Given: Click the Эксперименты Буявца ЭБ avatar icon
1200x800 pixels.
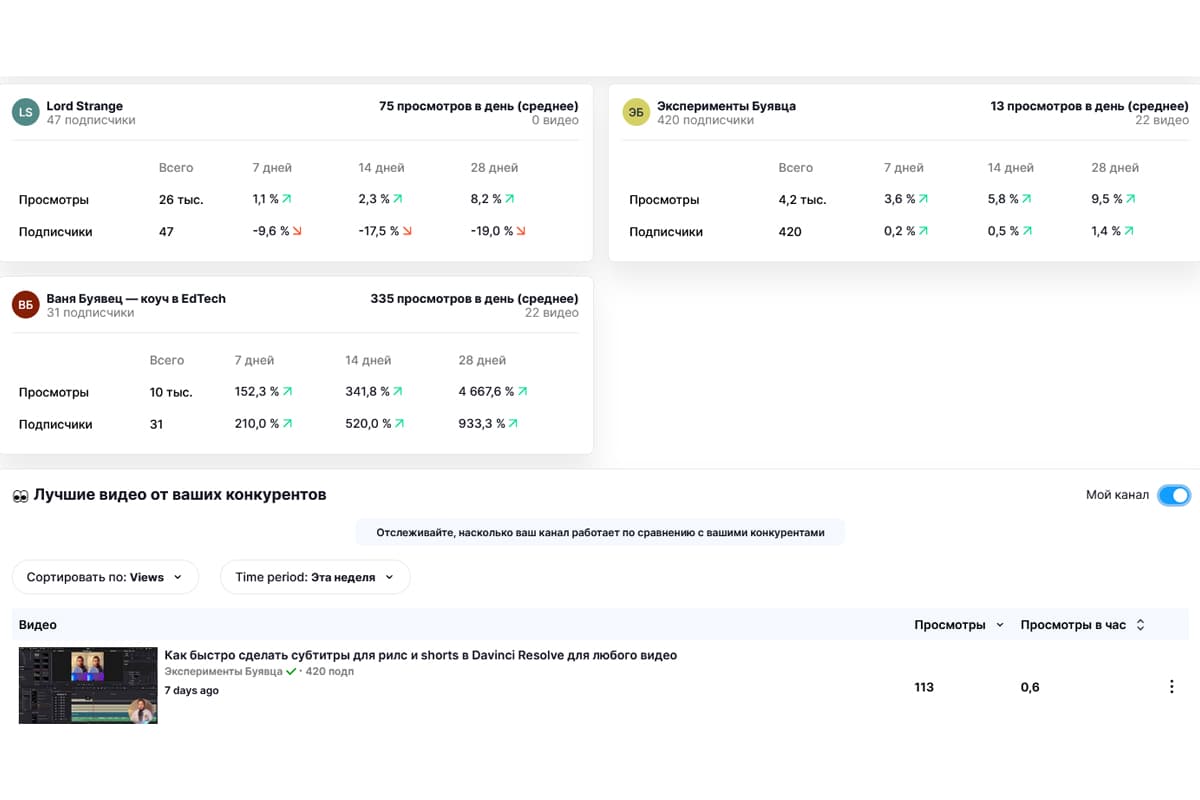Looking at the screenshot, I should (636, 112).
